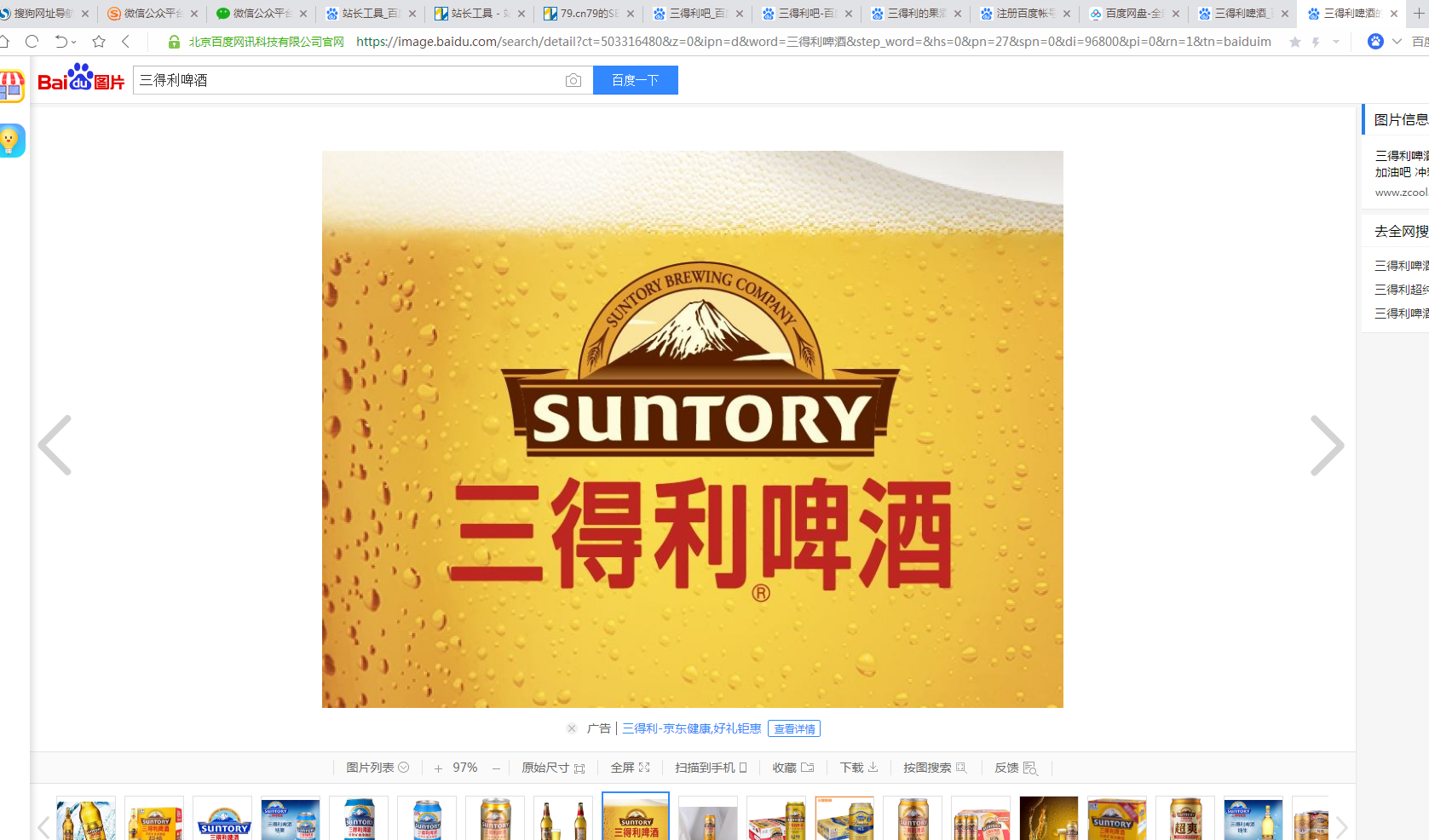
Task: Toggle fullscreen view with 全屏
Action: click(630, 768)
